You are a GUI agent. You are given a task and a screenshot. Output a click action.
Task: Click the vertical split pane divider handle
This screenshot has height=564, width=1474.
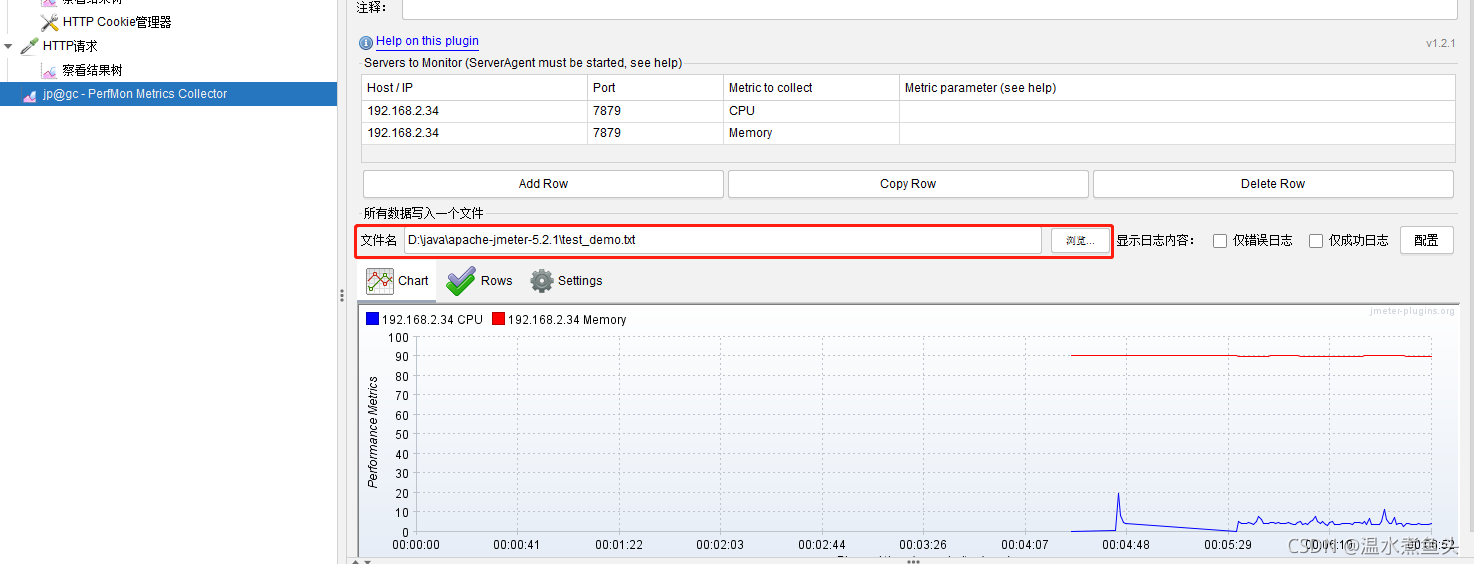(x=342, y=295)
